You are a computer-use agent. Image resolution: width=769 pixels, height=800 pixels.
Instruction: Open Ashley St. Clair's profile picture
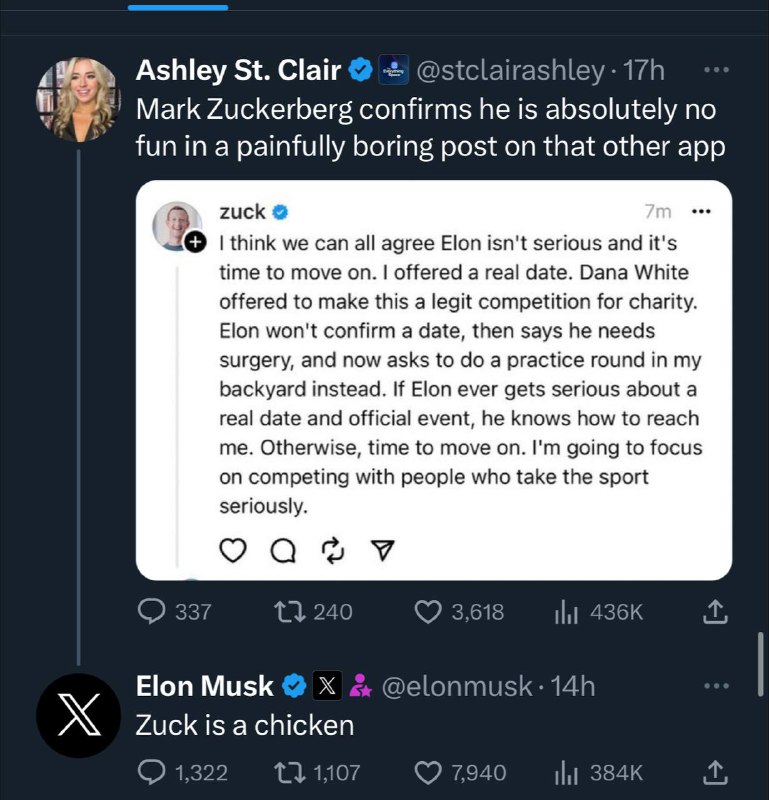77,100
